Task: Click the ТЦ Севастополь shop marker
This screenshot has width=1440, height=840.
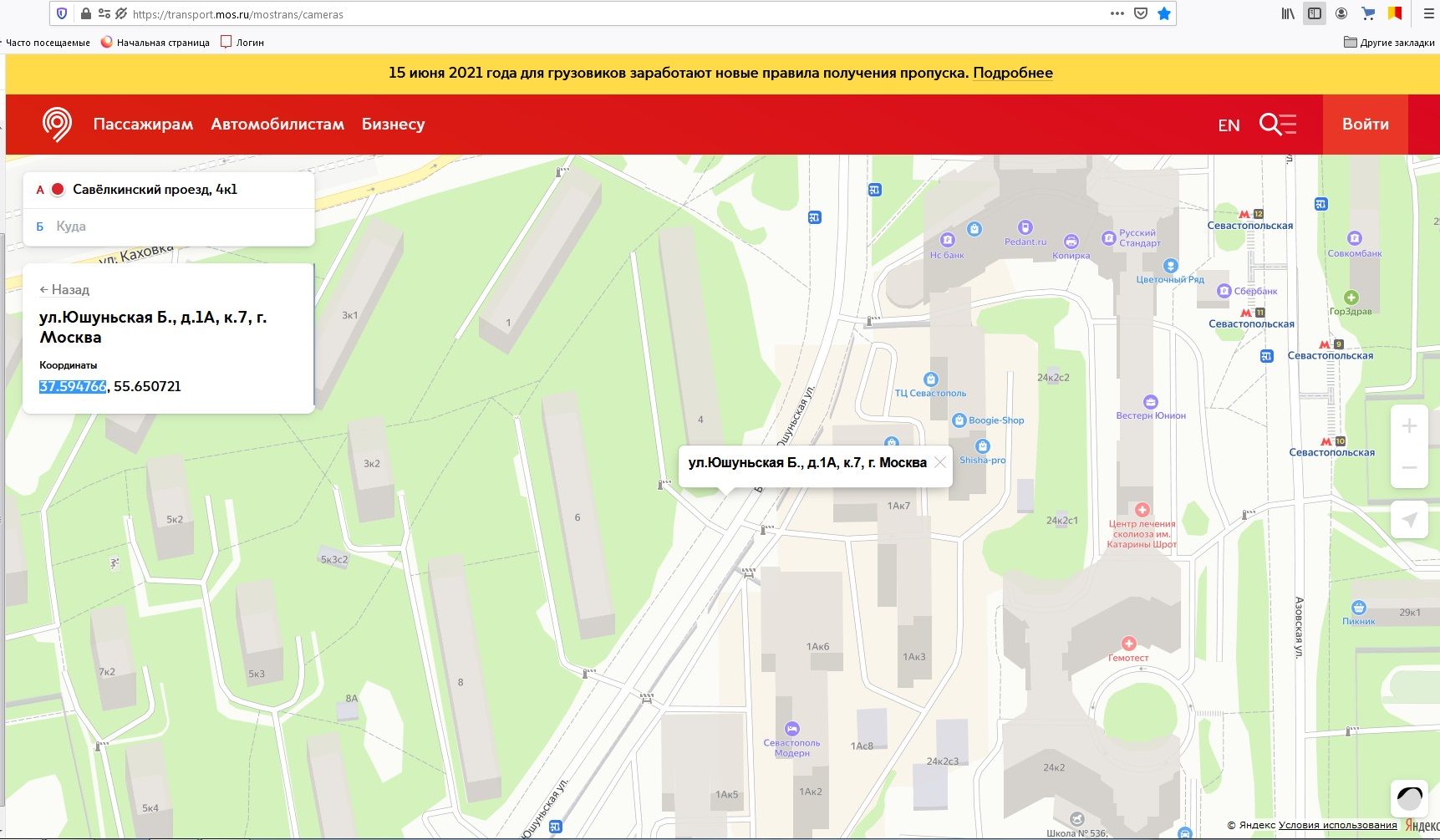Action: pyautogui.click(x=930, y=379)
